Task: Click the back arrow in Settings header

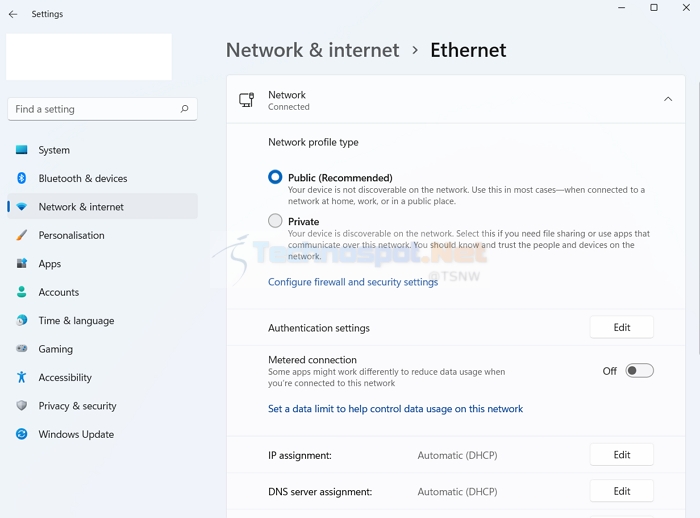Action: point(13,14)
